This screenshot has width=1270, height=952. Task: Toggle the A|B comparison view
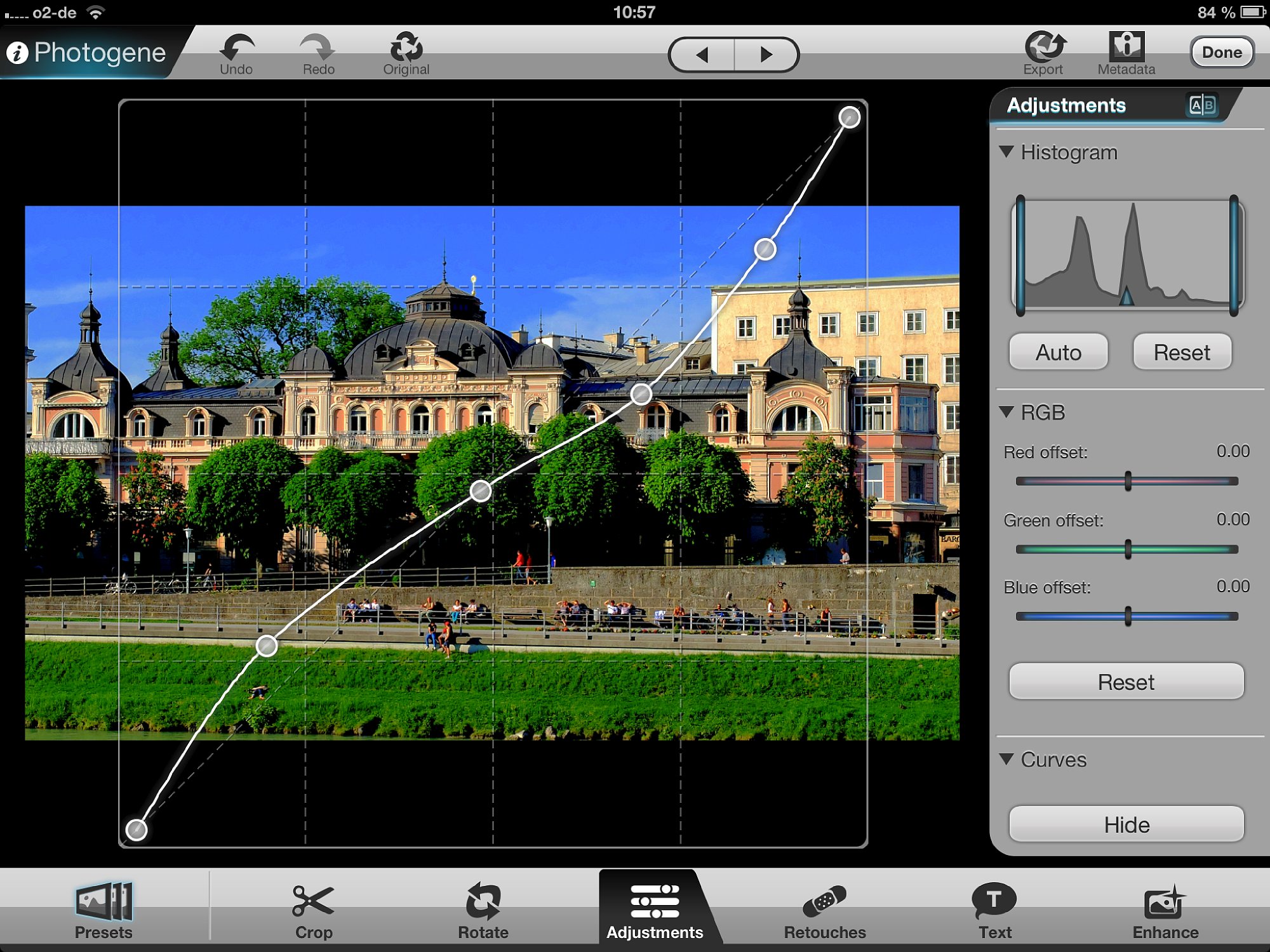pyautogui.click(x=1201, y=105)
